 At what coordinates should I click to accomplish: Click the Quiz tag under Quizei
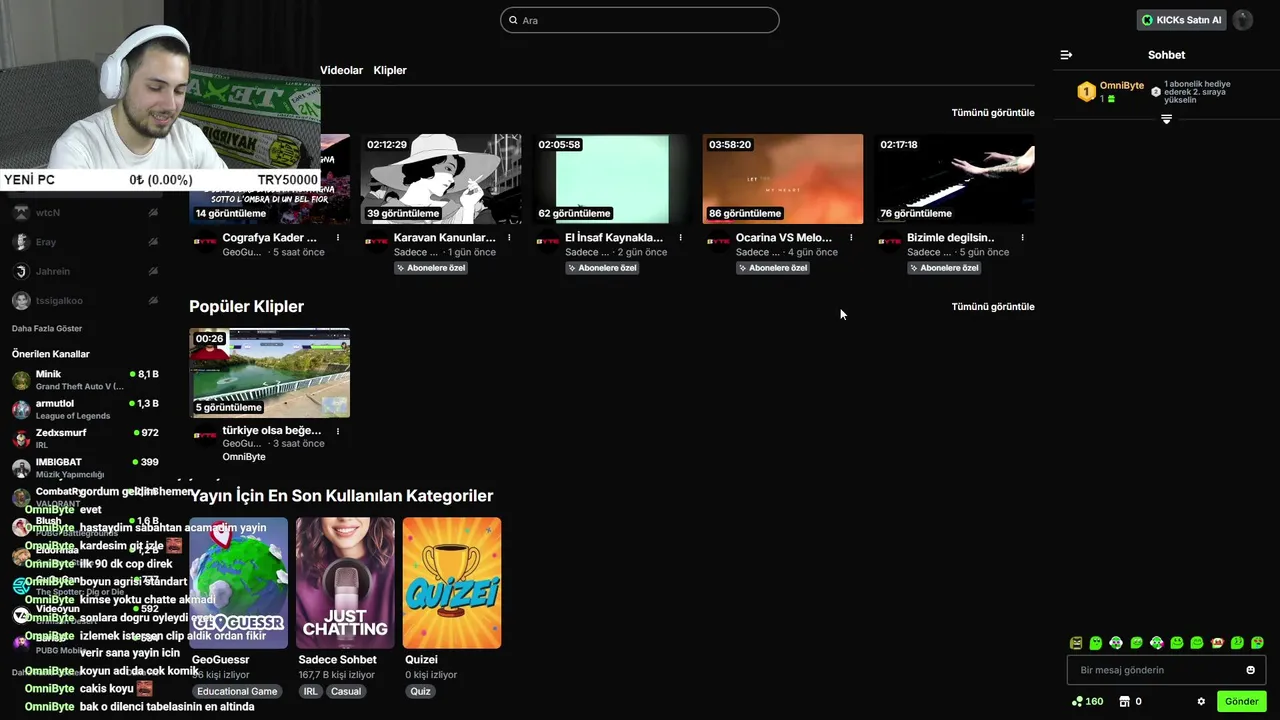point(420,691)
